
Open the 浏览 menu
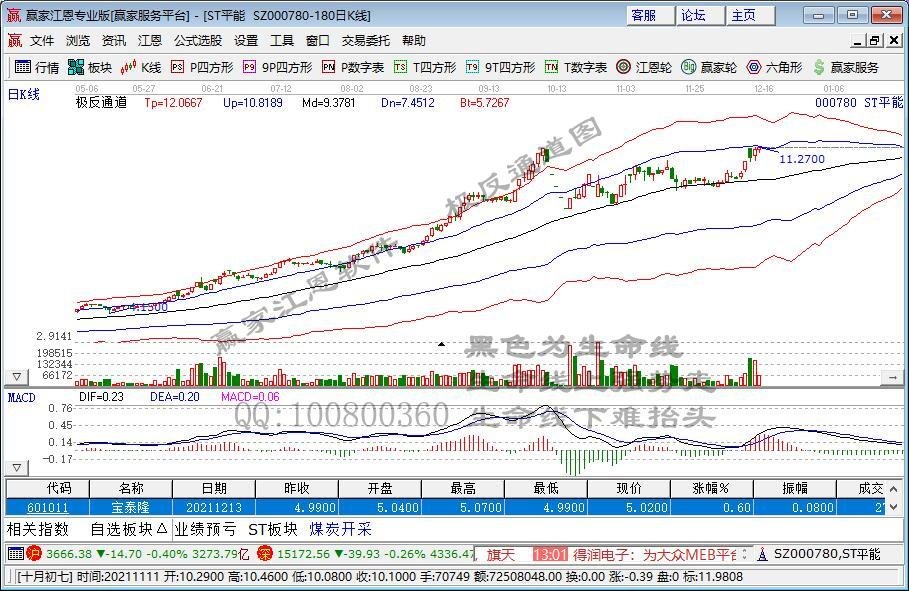78,41
